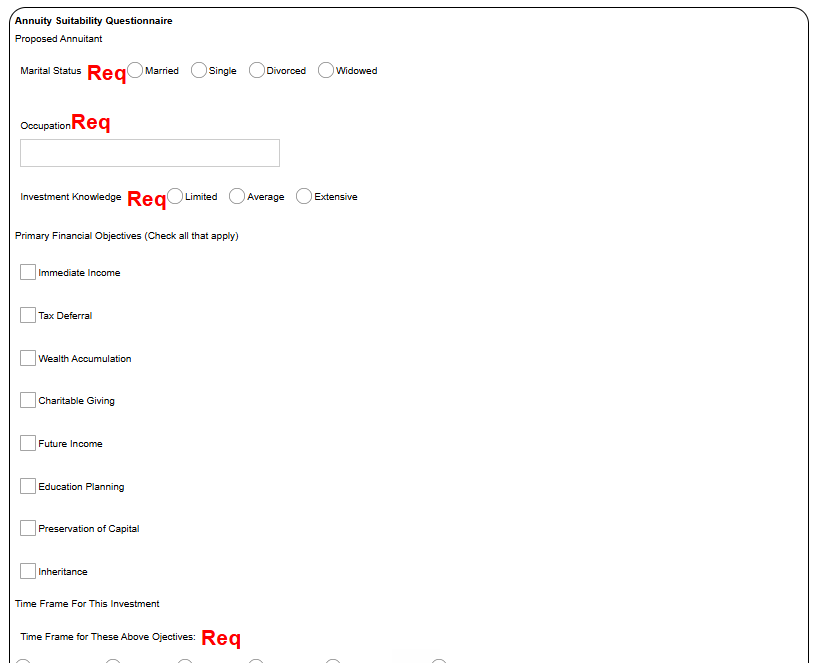Select the Single marital status option
Image resolution: width=813 pixels, height=663 pixels.
(x=199, y=70)
